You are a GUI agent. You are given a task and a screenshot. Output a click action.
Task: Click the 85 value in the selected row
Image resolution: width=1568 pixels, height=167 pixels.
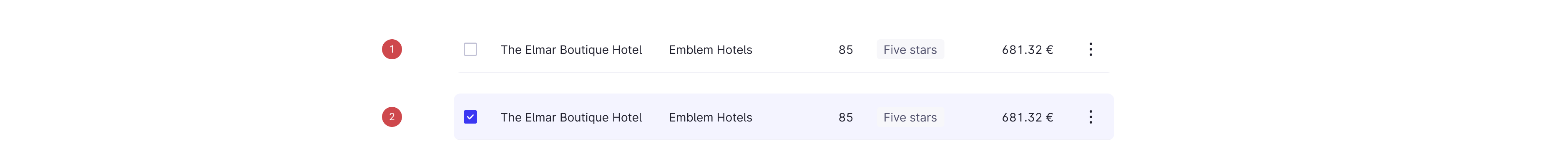(845, 118)
